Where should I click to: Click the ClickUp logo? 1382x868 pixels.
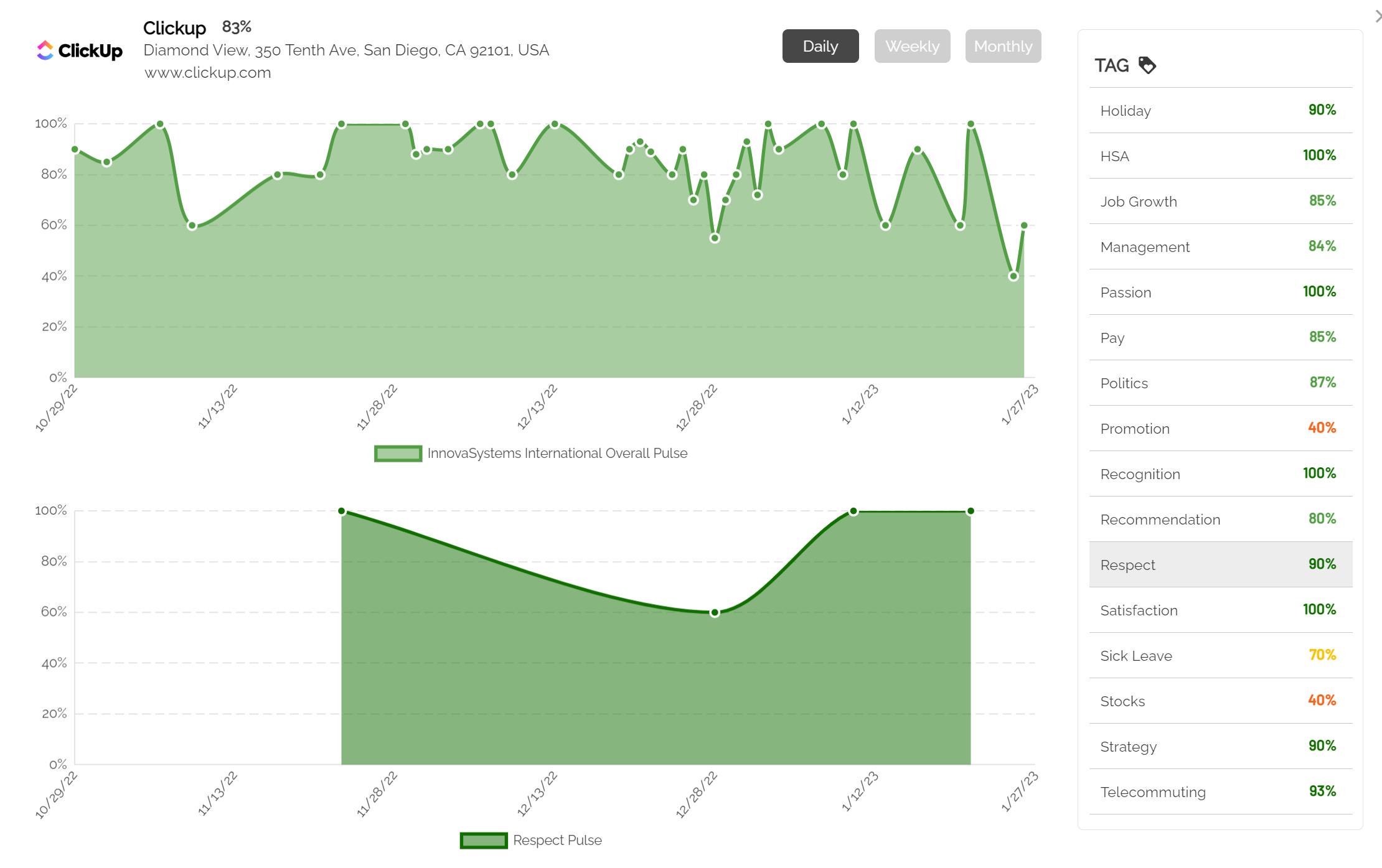tap(80, 50)
